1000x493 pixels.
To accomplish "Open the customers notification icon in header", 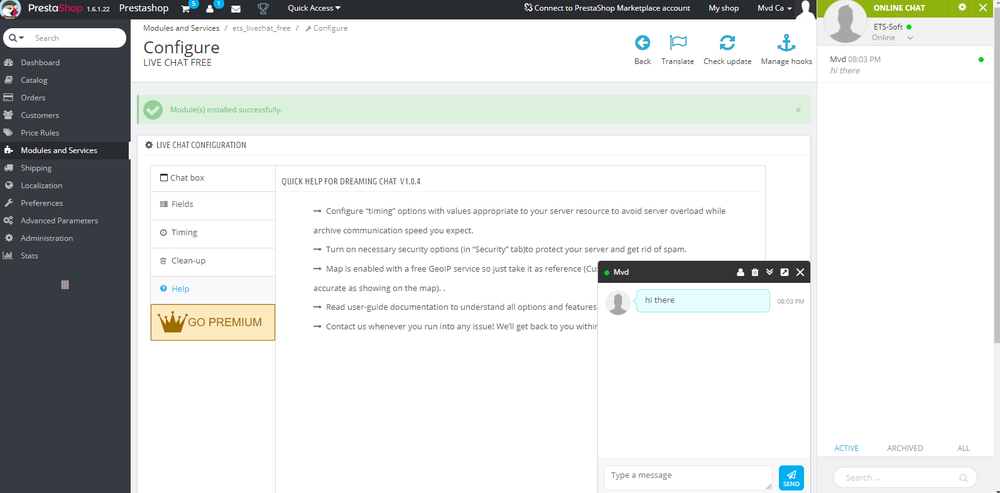I will point(210,9).
